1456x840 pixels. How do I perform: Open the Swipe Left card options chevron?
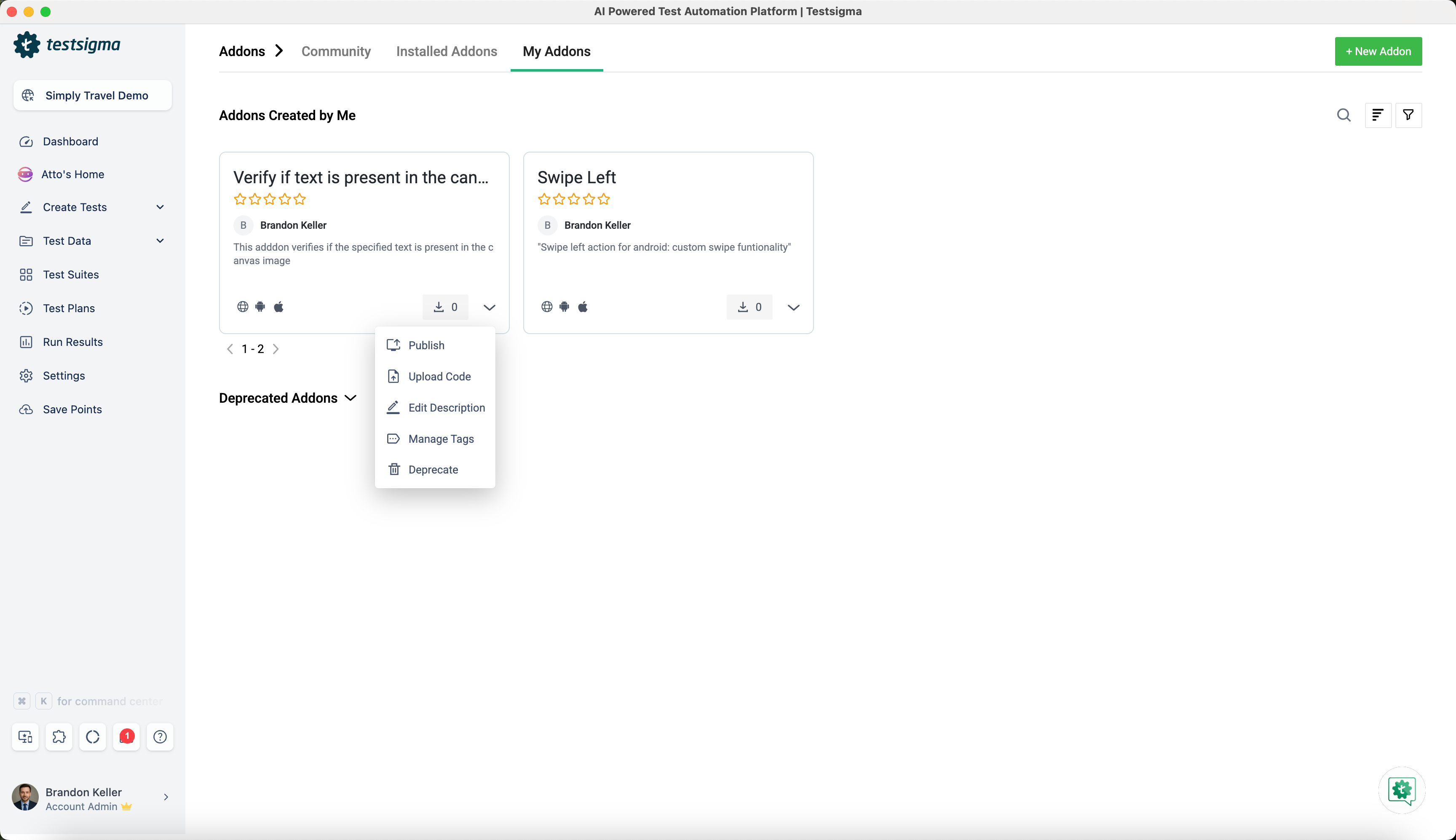click(793, 308)
